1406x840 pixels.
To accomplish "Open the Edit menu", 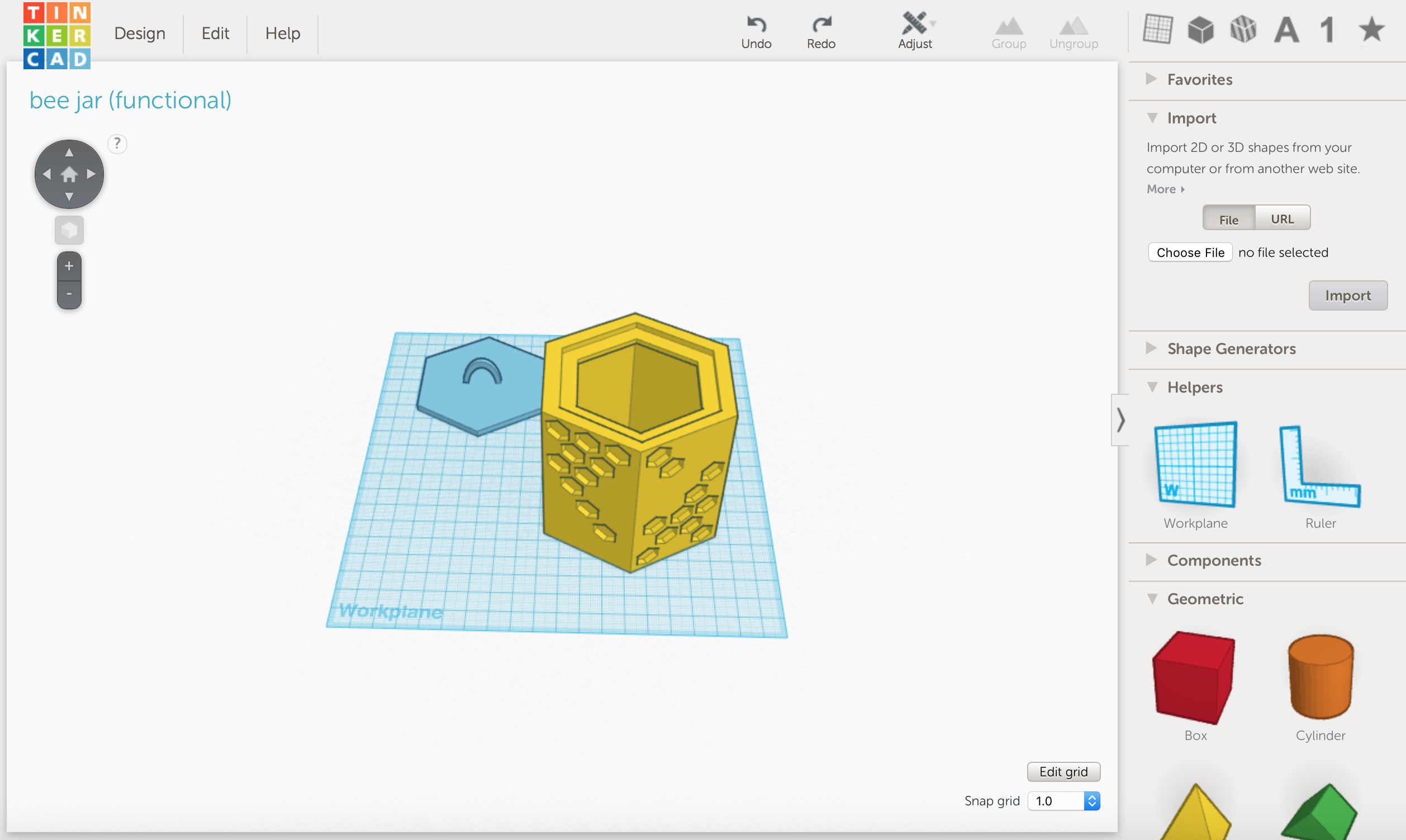I will [x=215, y=33].
